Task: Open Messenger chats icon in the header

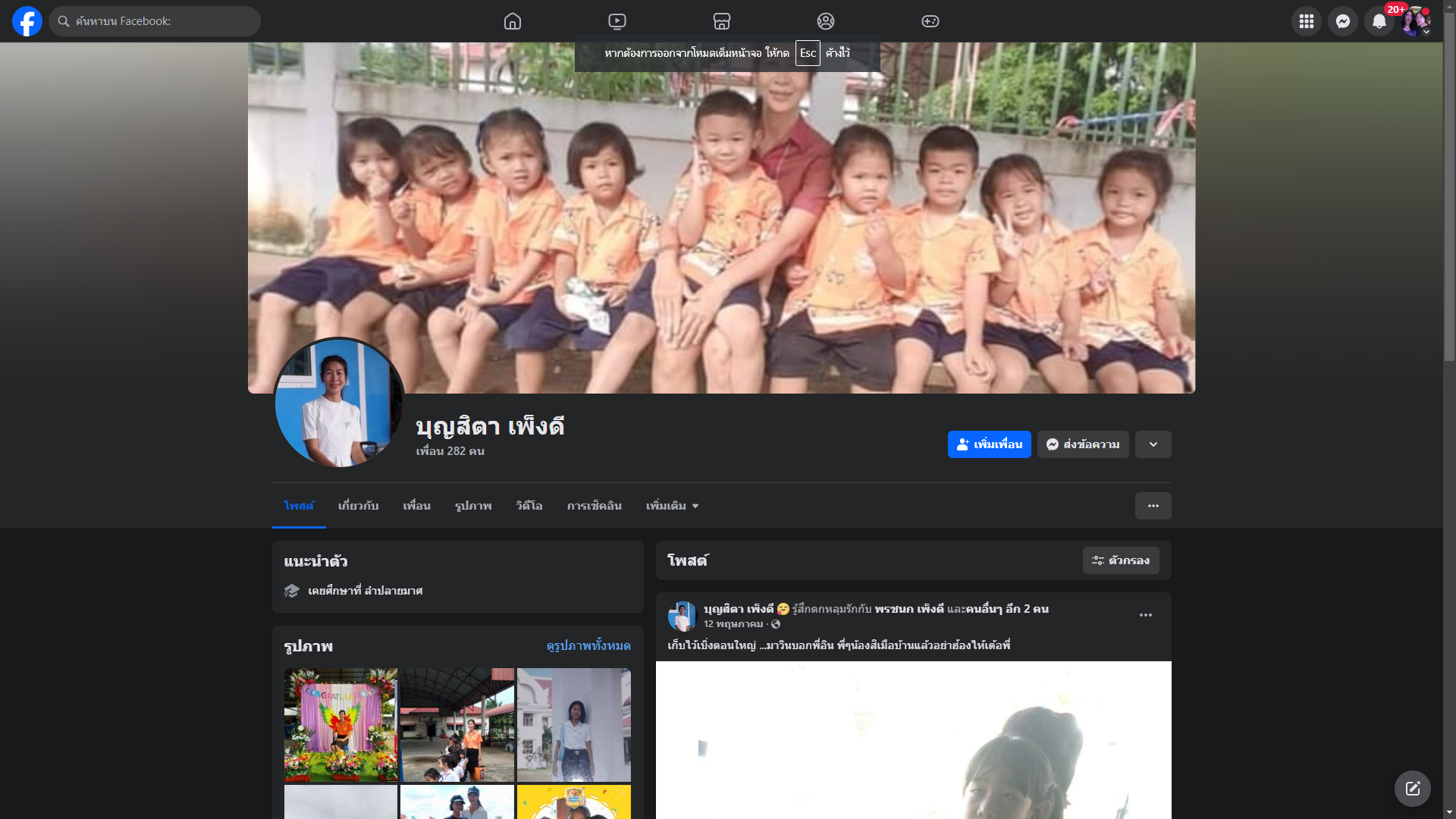Action: 1342,21
